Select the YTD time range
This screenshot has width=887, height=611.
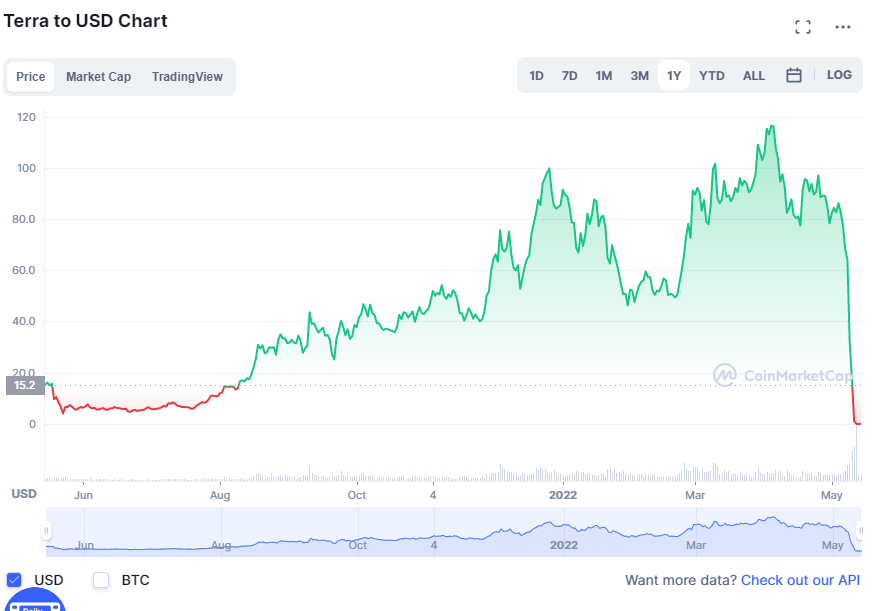(712, 75)
